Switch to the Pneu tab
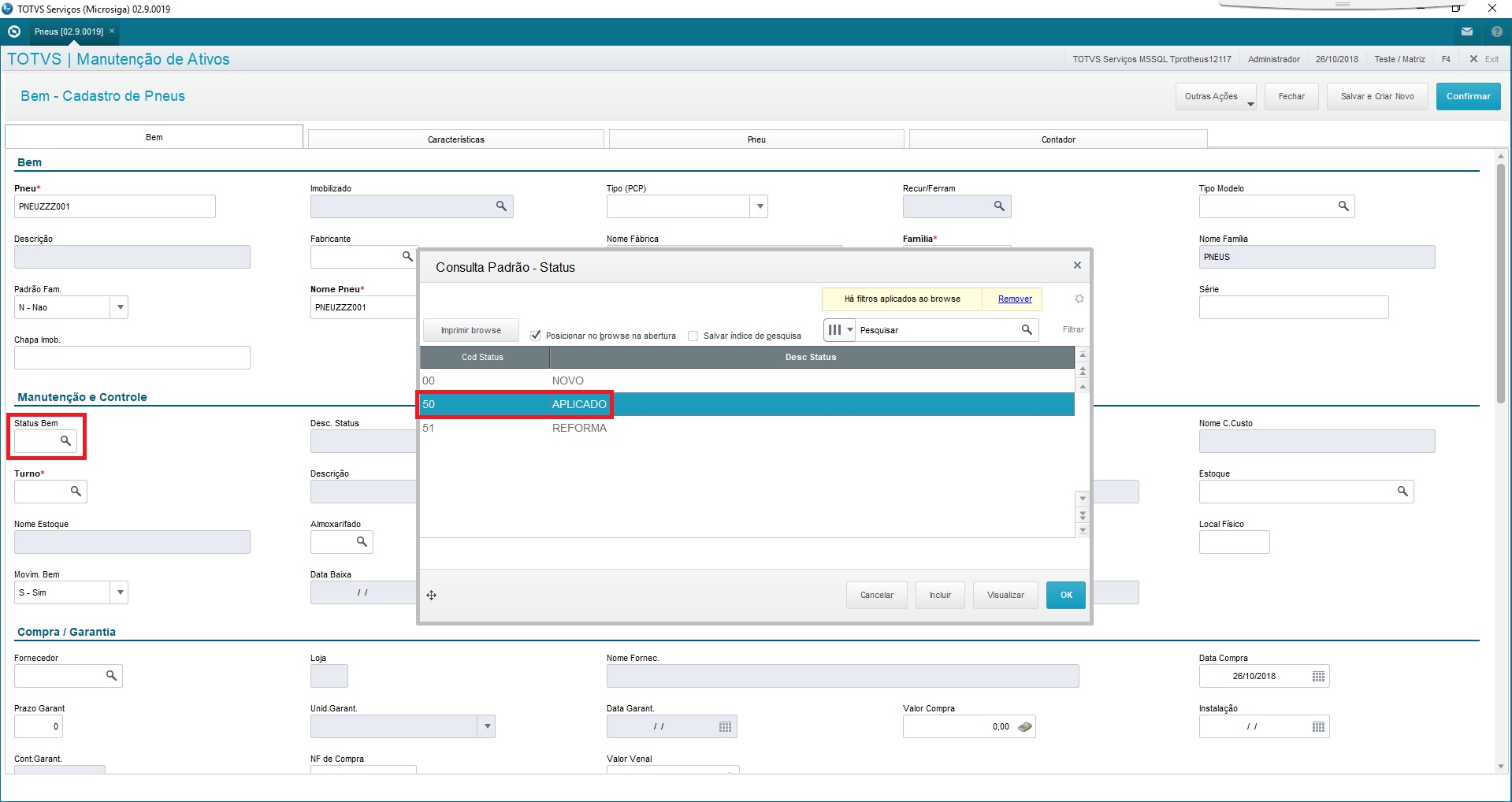The height and width of the screenshot is (802, 1512). tap(756, 139)
